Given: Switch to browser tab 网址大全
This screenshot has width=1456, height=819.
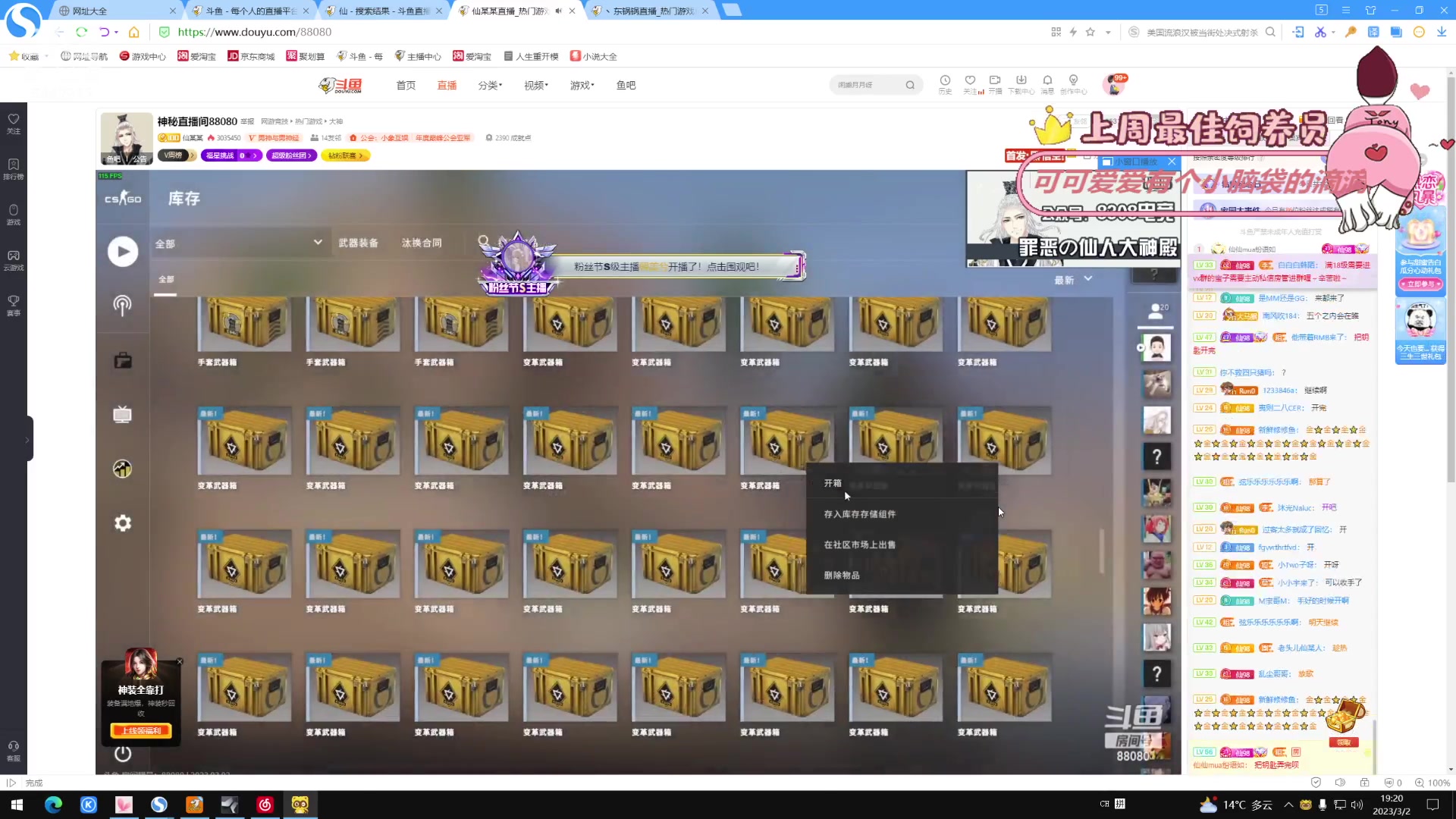Looking at the screenshot, I should (116, 11).
